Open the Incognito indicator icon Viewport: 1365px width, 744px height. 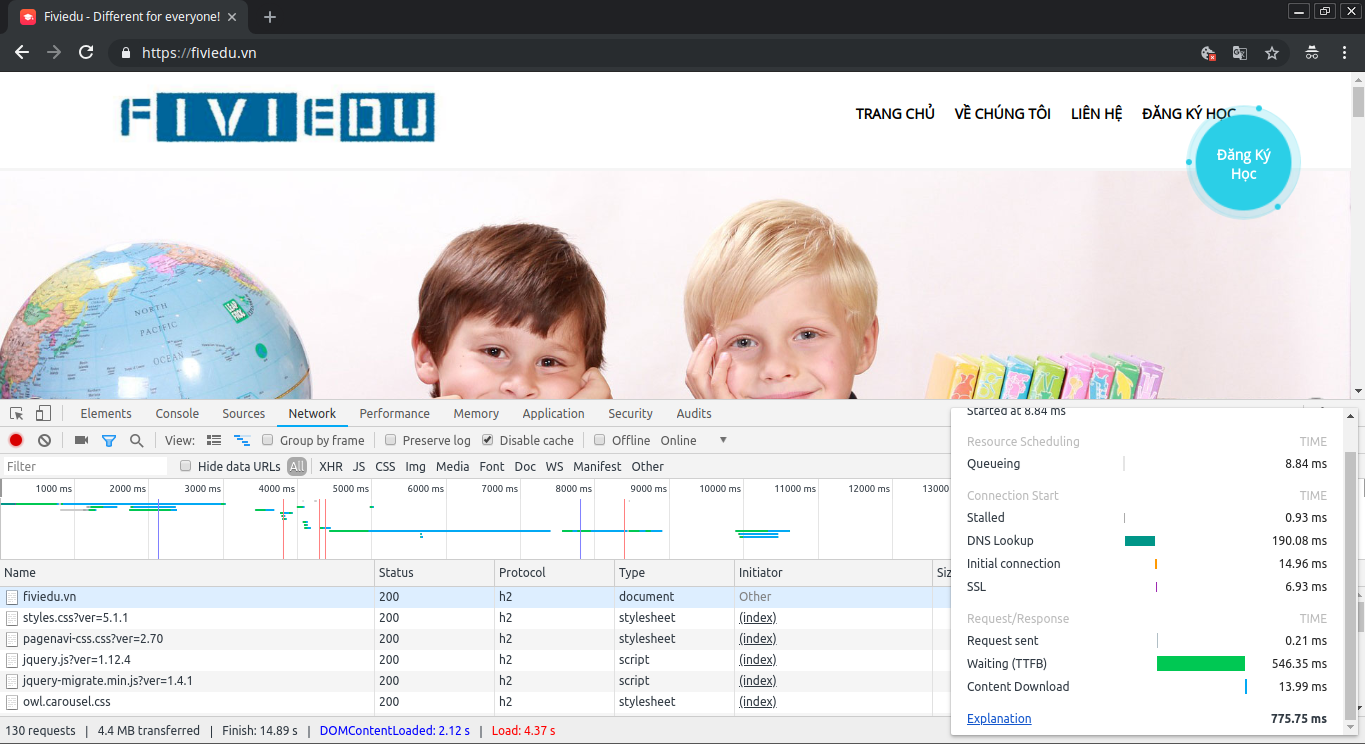click(1312, 53)
